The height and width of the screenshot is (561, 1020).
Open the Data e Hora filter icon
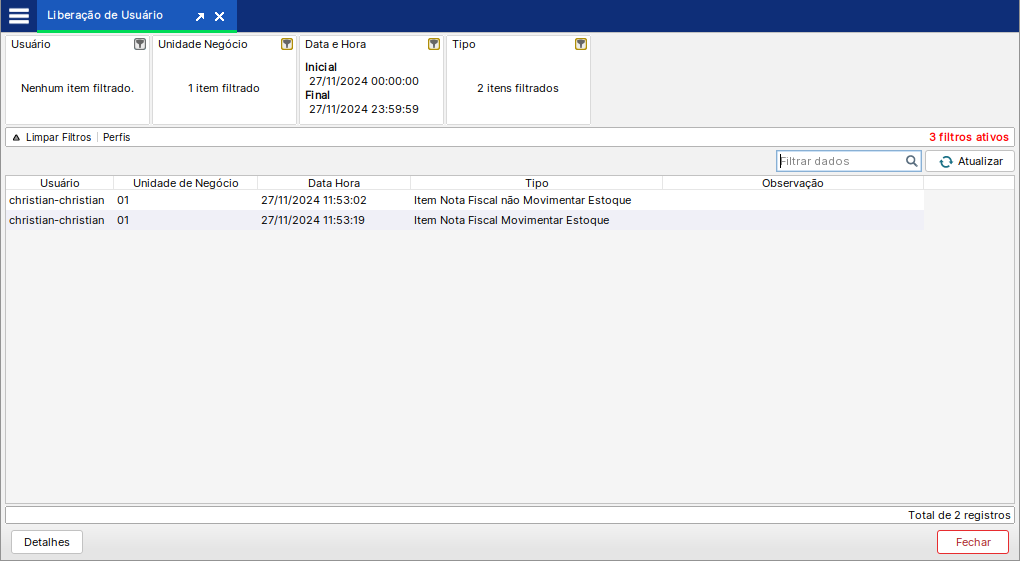tap(434, 44)
